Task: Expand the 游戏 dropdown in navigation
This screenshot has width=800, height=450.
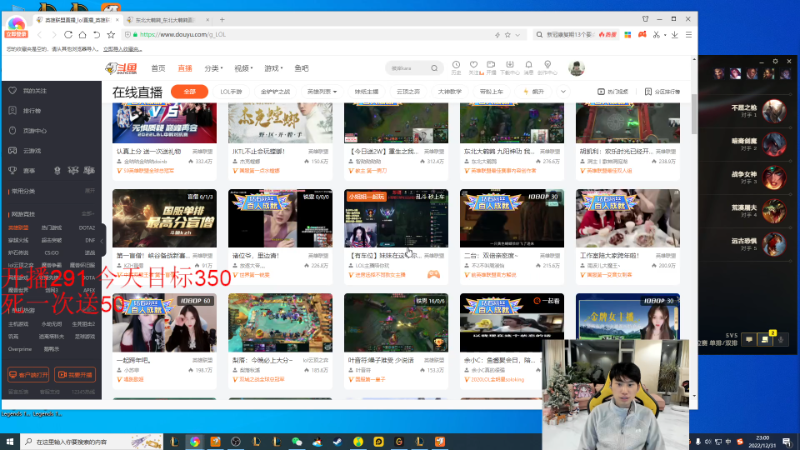Action: [x=273, y=68]
